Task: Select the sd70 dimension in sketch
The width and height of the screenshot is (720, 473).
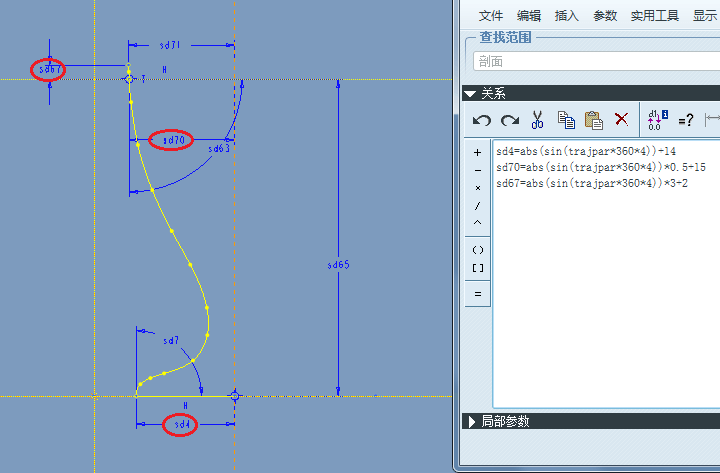Action: (x=174, y=140)
